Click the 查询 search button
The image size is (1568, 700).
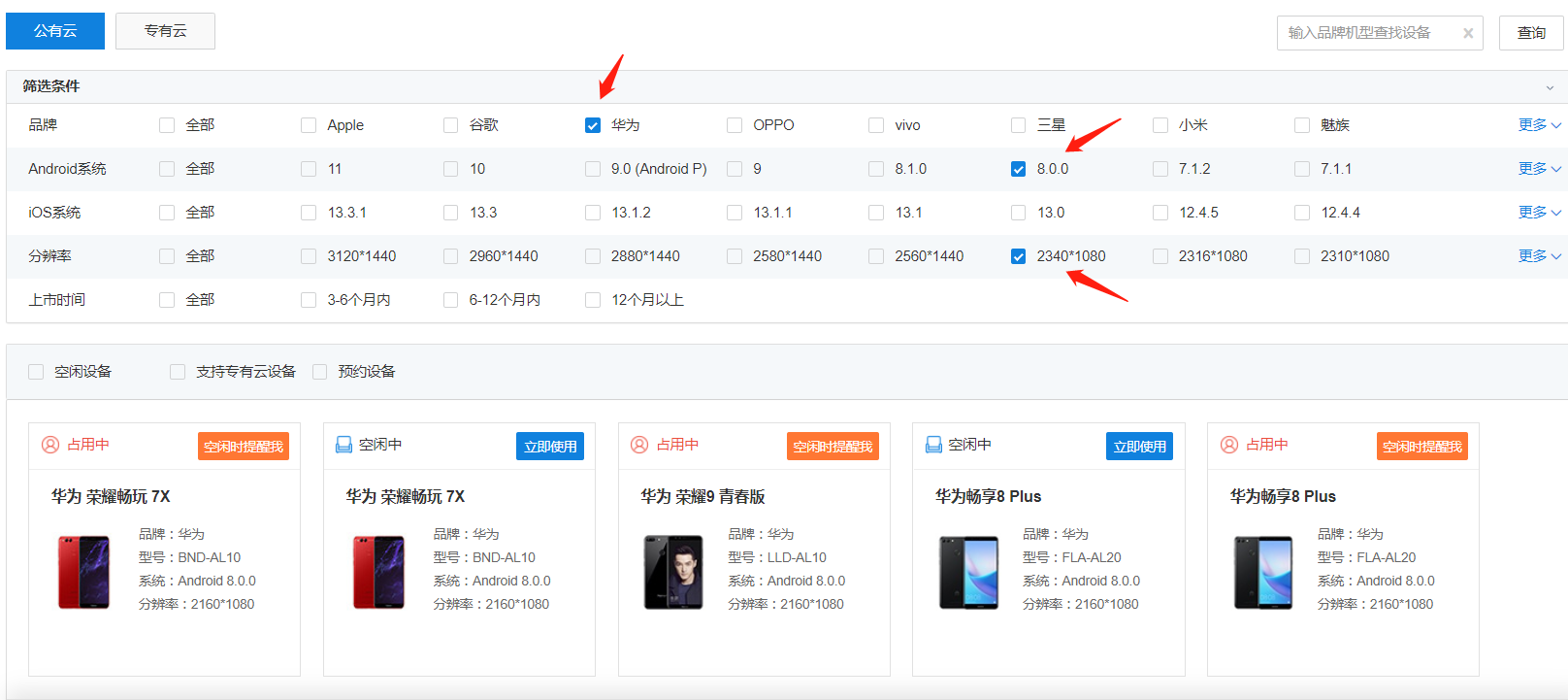click(x=1531, y=33)
